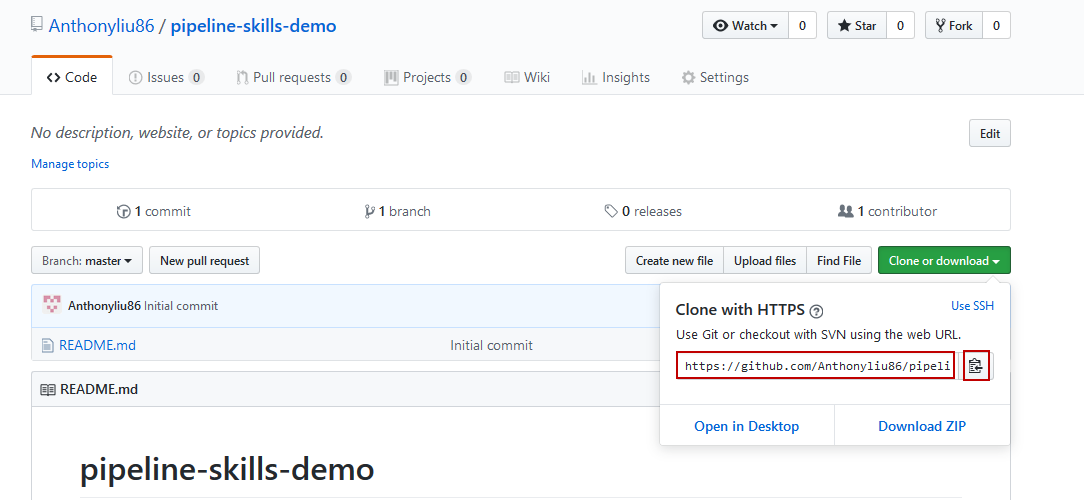View the 1 branch list
The width and height of the screenshot is (1084, 500).
pyautogui.click(x=398, y=211)
